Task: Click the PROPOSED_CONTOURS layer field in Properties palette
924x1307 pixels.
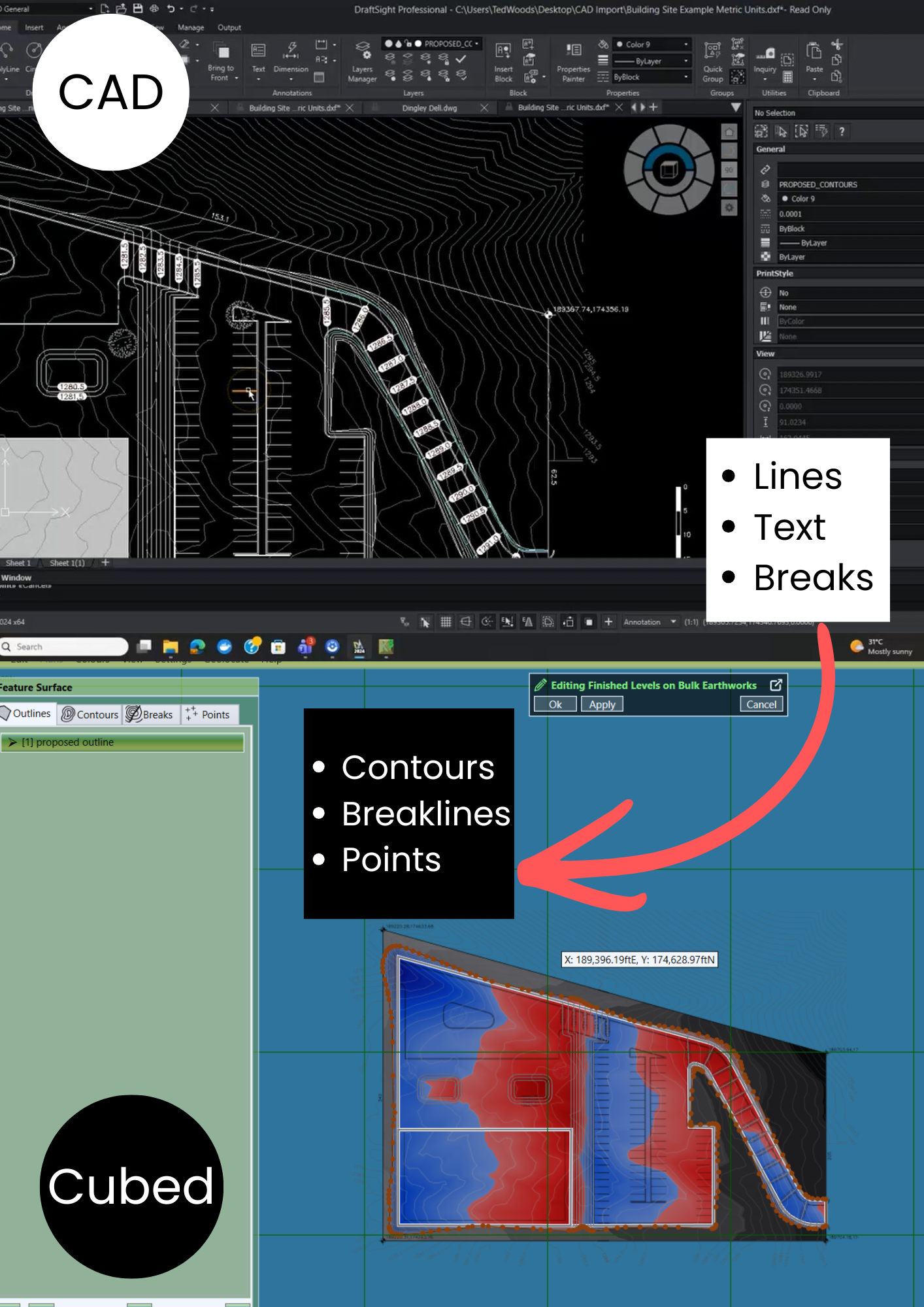Action: [850, 184]
